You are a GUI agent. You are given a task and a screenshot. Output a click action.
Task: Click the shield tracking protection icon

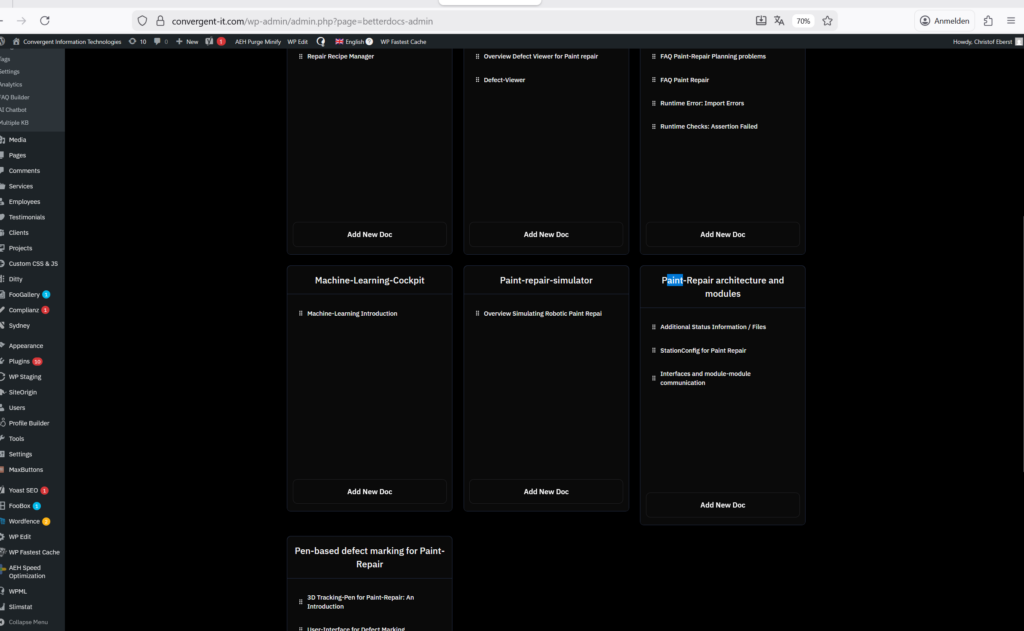(143, 20)
